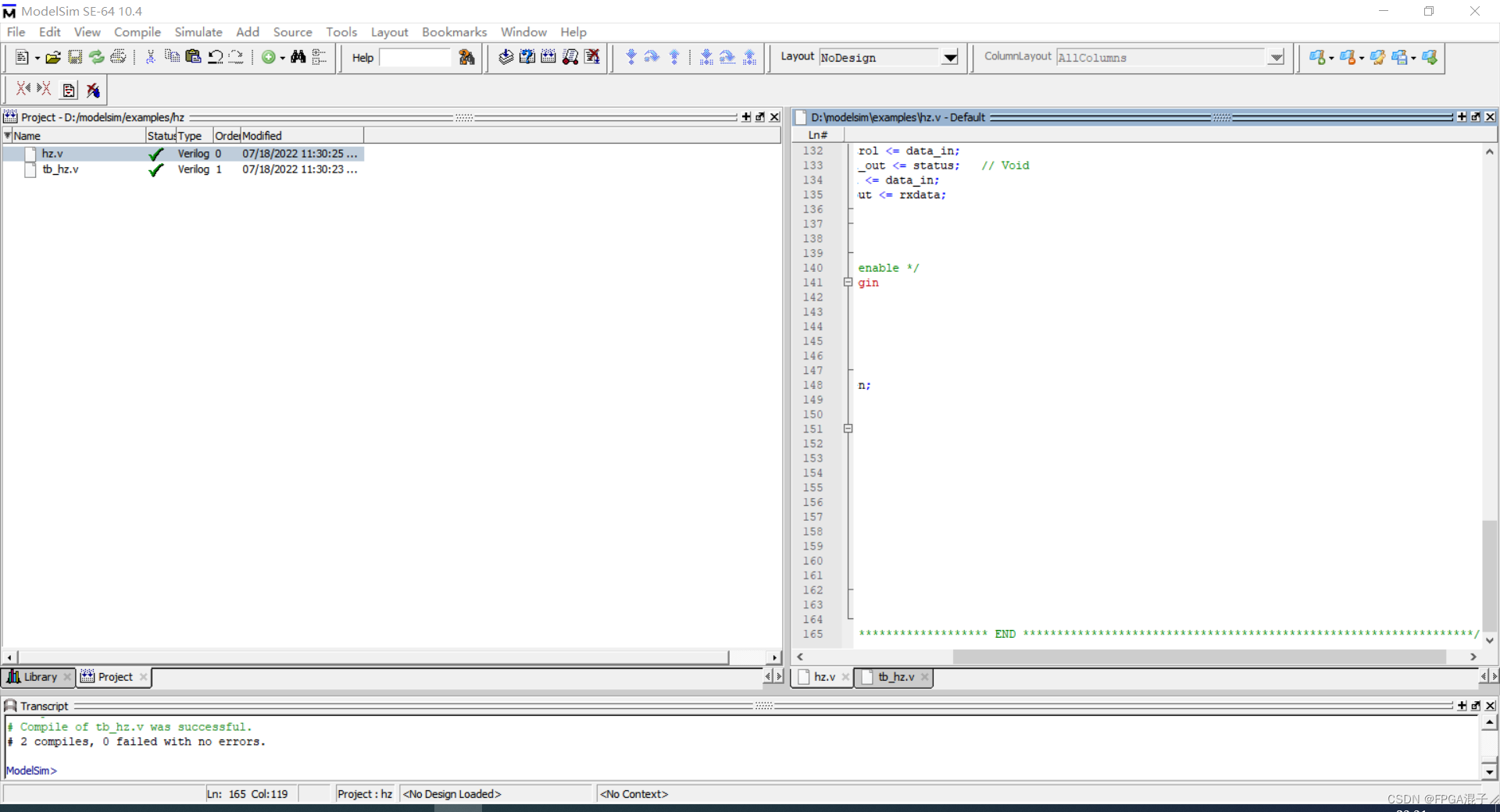The height and width of the screenshot is (812, 1500).
Task: Toggle the checkmark status of hz.v
Action: 155,154
